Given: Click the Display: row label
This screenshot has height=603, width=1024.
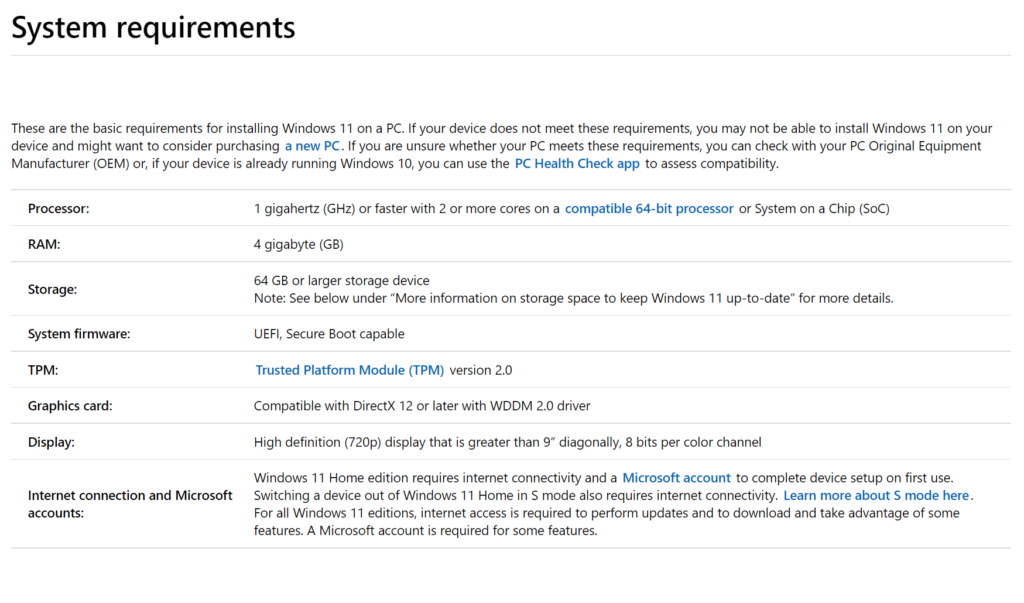Looking at the screenshot, I should (51, 442).
